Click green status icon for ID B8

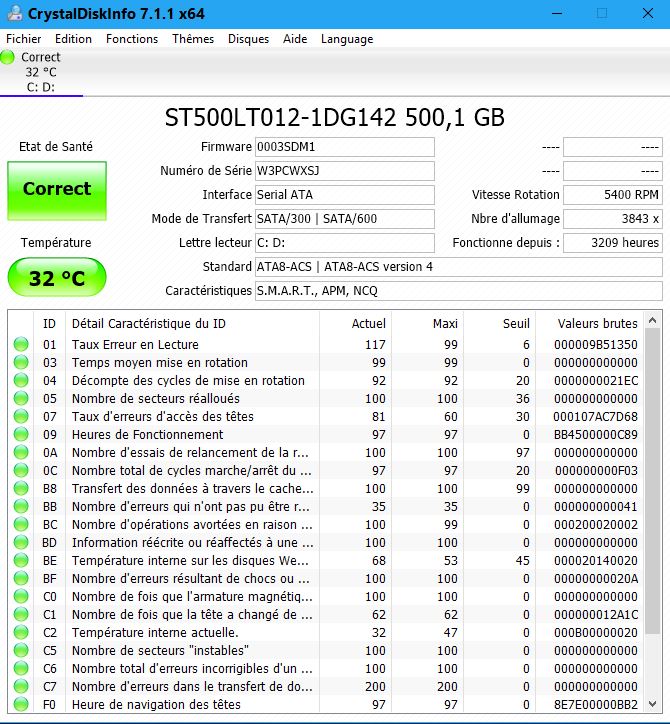coord(21,489)
